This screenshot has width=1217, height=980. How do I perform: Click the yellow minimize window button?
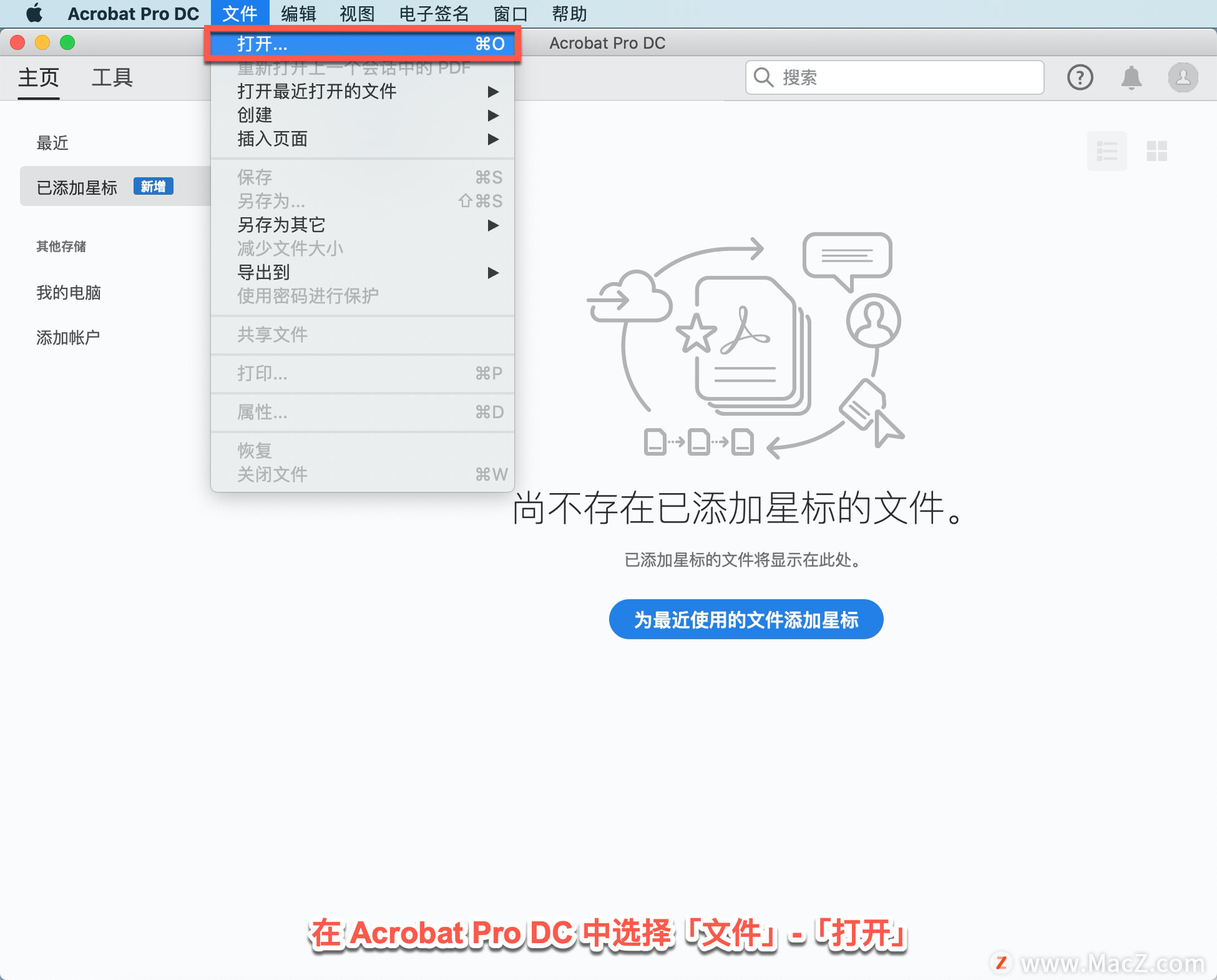coord(42,42)
